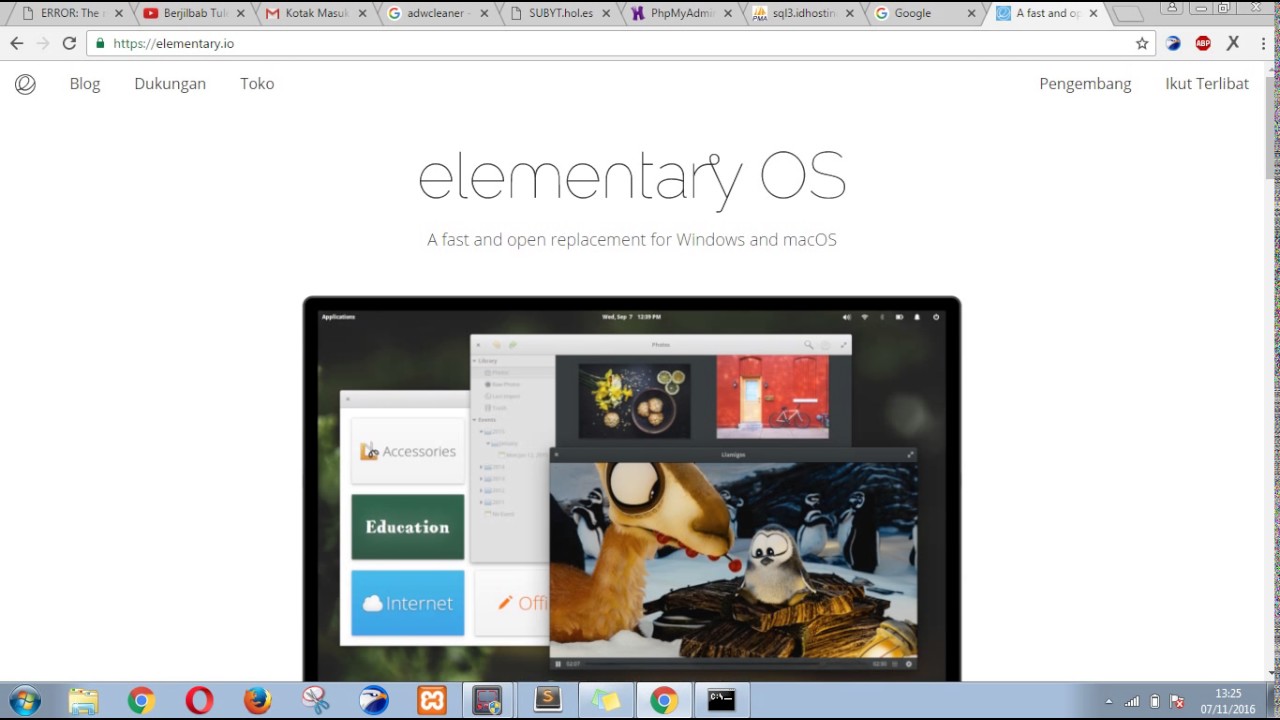
Task: Launch Opera from the taskbar
Action: click(199, 701)
